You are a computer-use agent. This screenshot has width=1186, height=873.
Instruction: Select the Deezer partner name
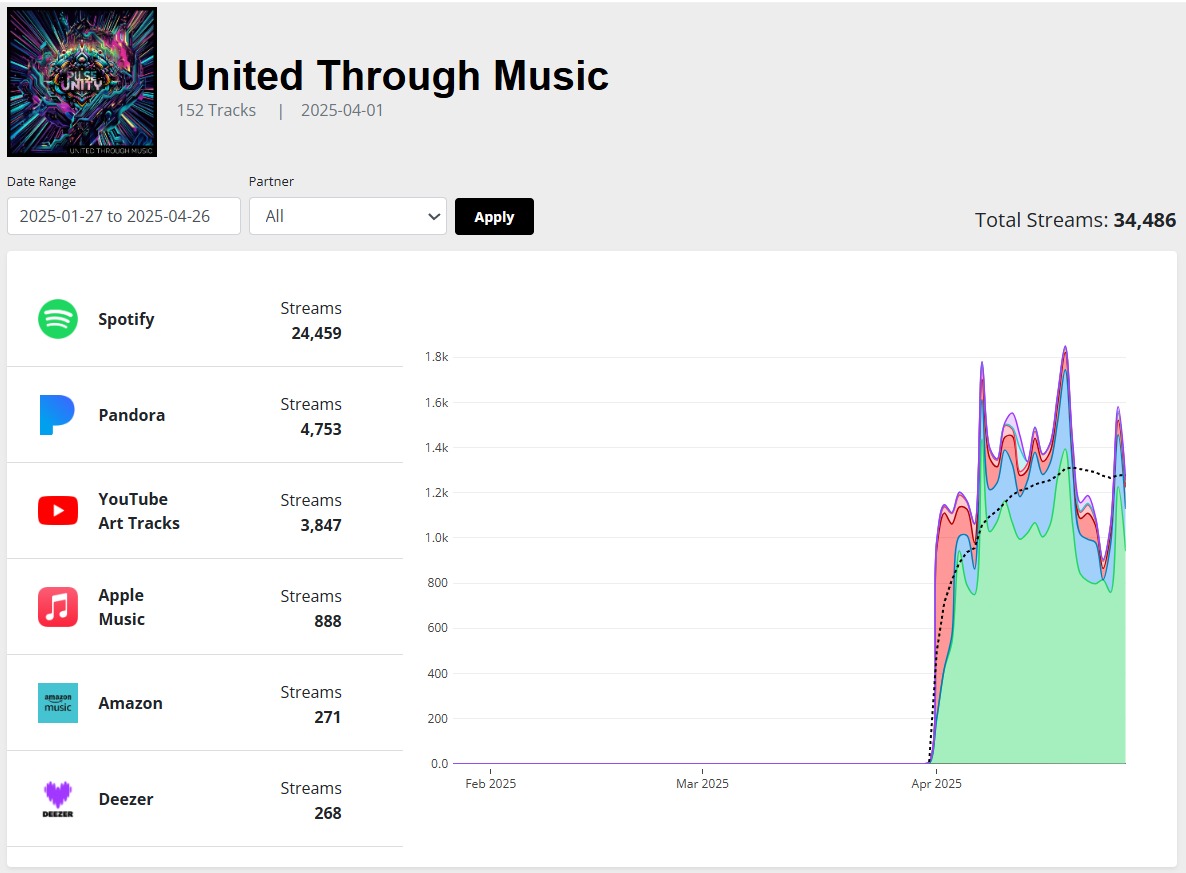(126, 800)
